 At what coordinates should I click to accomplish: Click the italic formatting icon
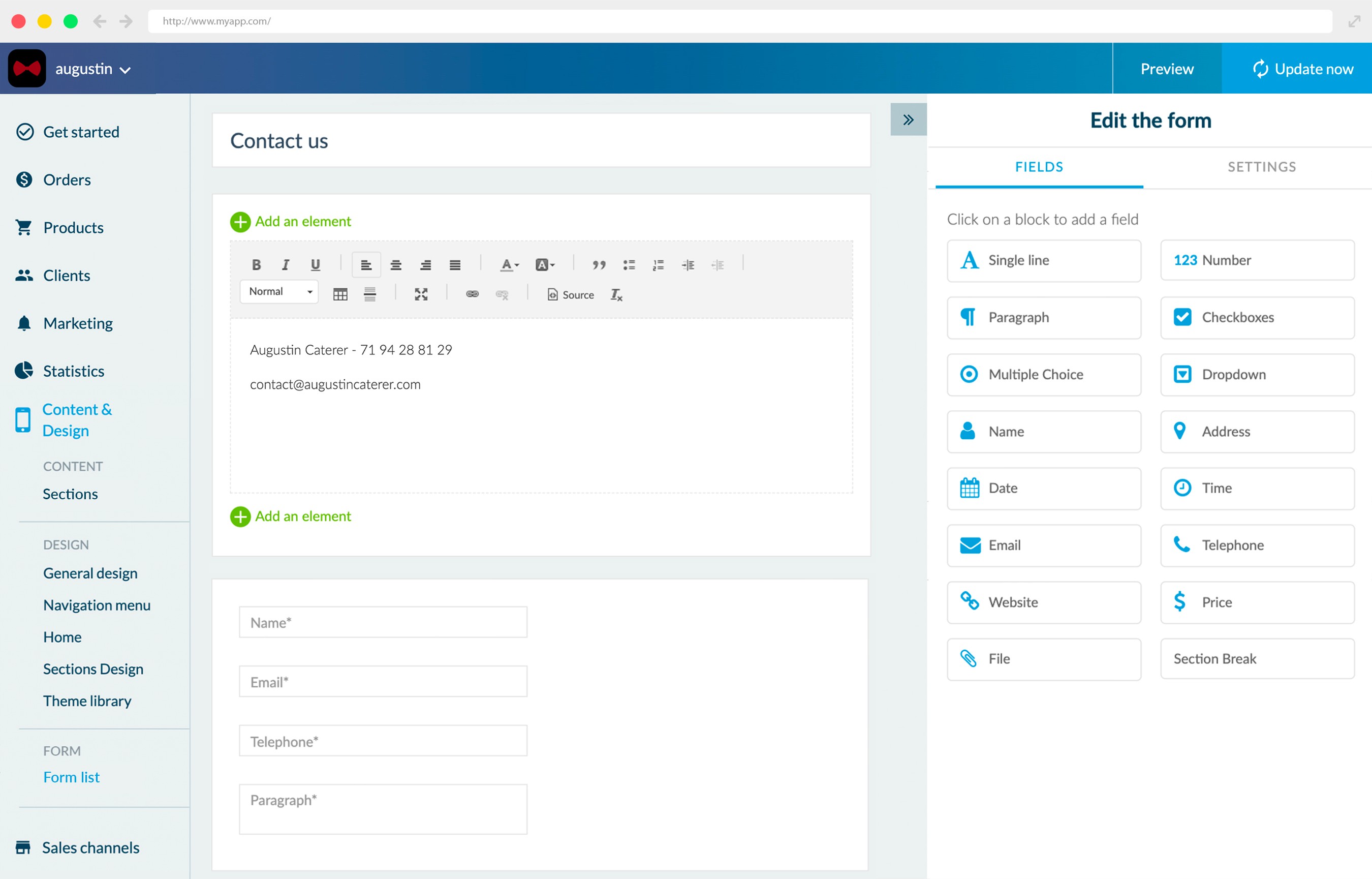[x=285, y=264]
